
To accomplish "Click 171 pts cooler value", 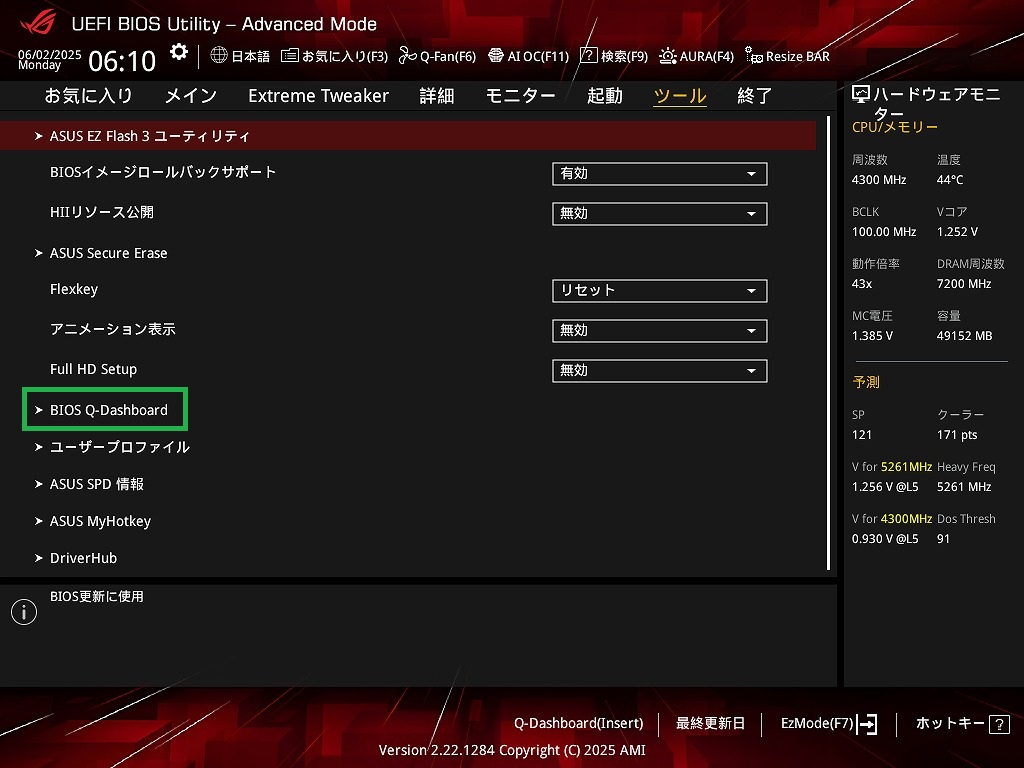I will [x=957, y=435].
